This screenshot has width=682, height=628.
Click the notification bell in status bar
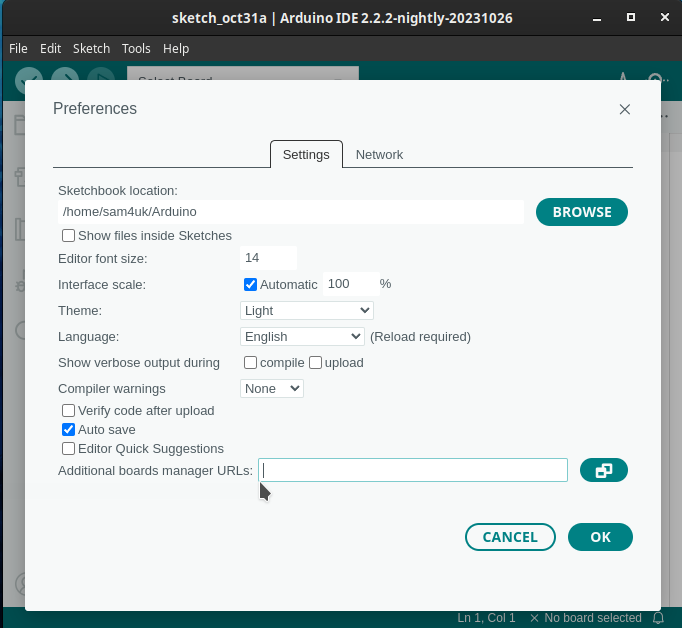click(659, 618)
